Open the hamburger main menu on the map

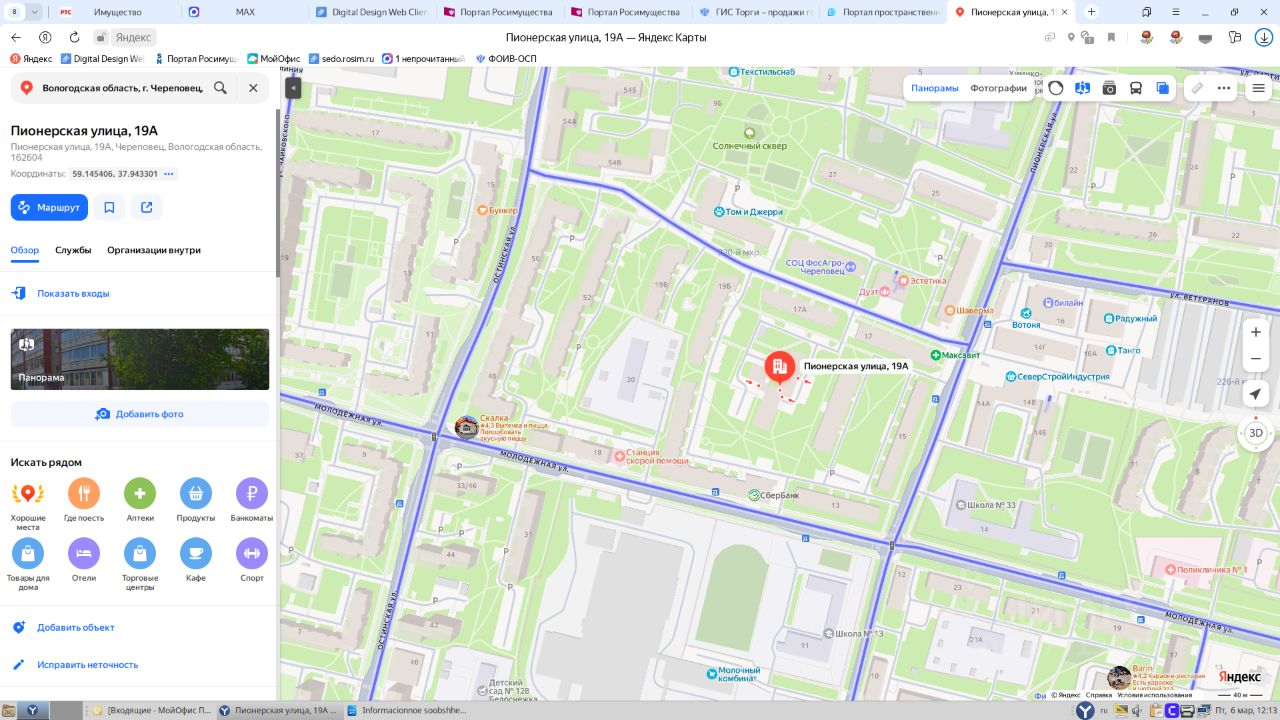click(1259, 88)
